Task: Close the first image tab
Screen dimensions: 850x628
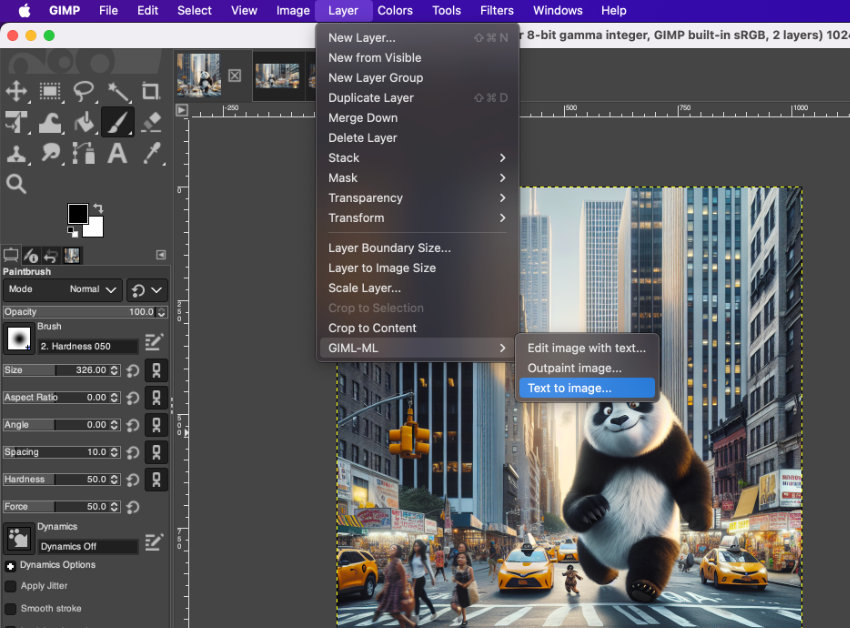Action: pyautogui.click(x=235, y=75)
